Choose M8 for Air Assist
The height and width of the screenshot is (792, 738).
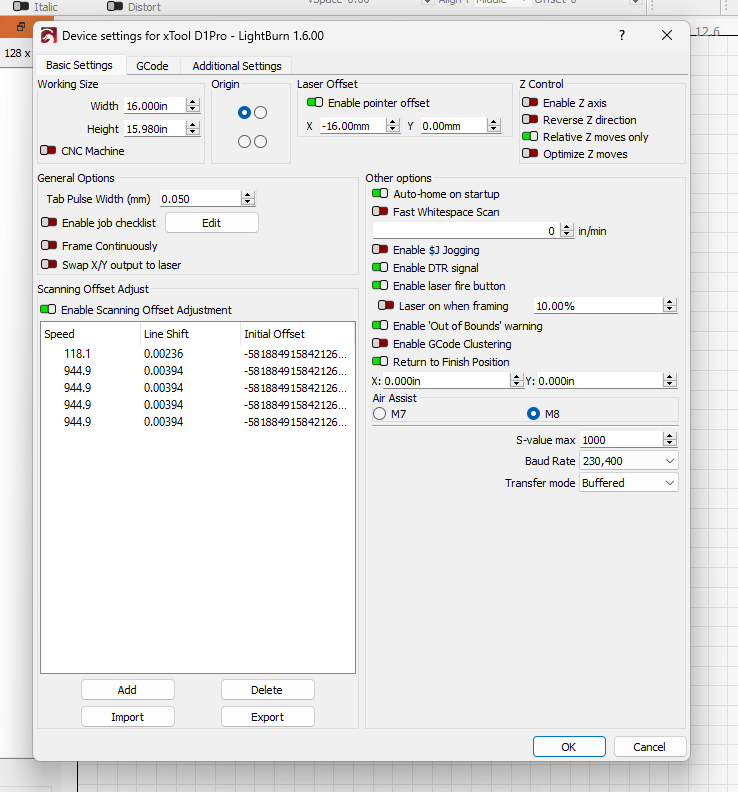[x=533, y=414]
